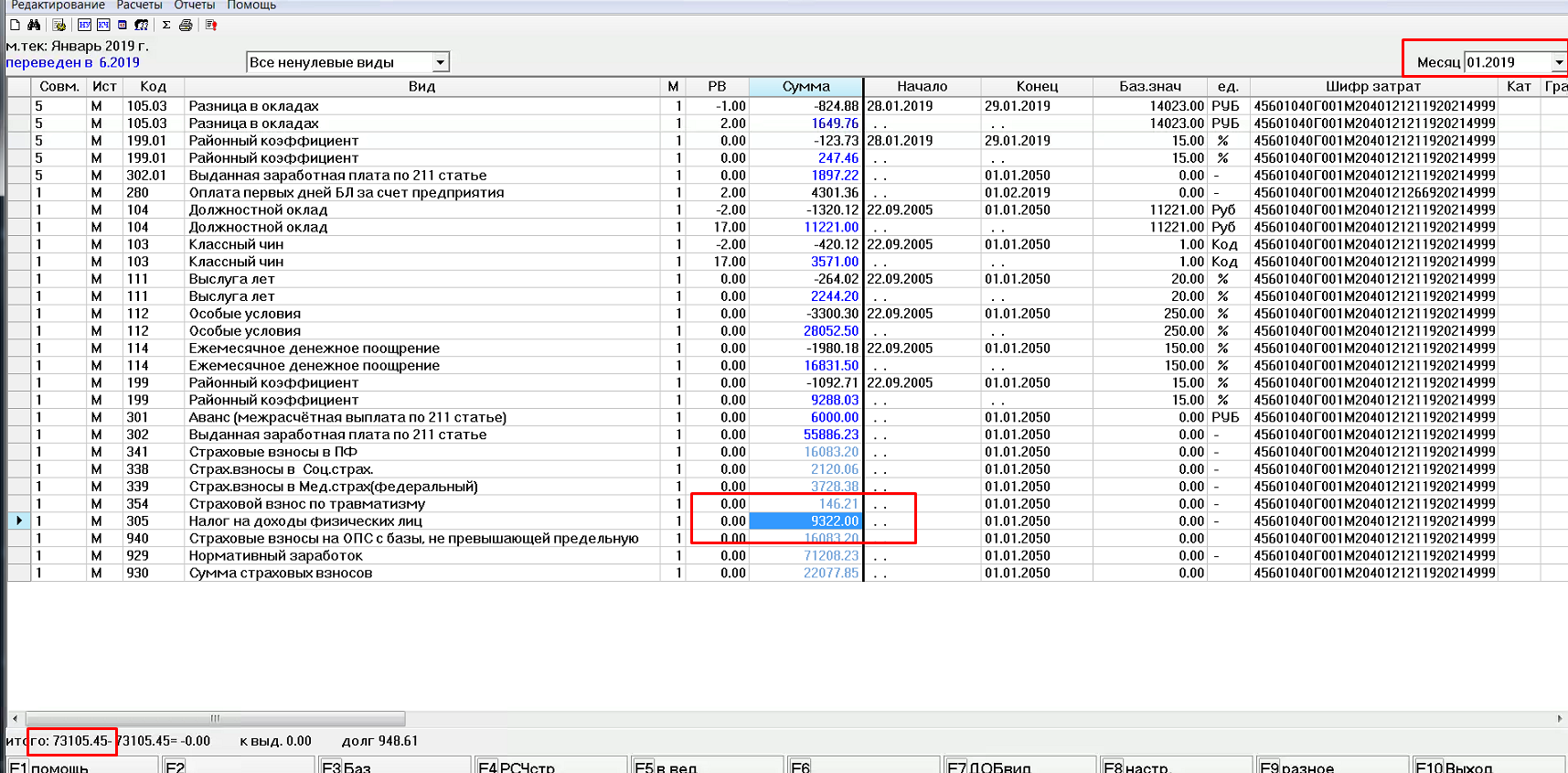1568x773 pixels.
Task: Click the sum value 6000.00
Action: pos(835,417)
